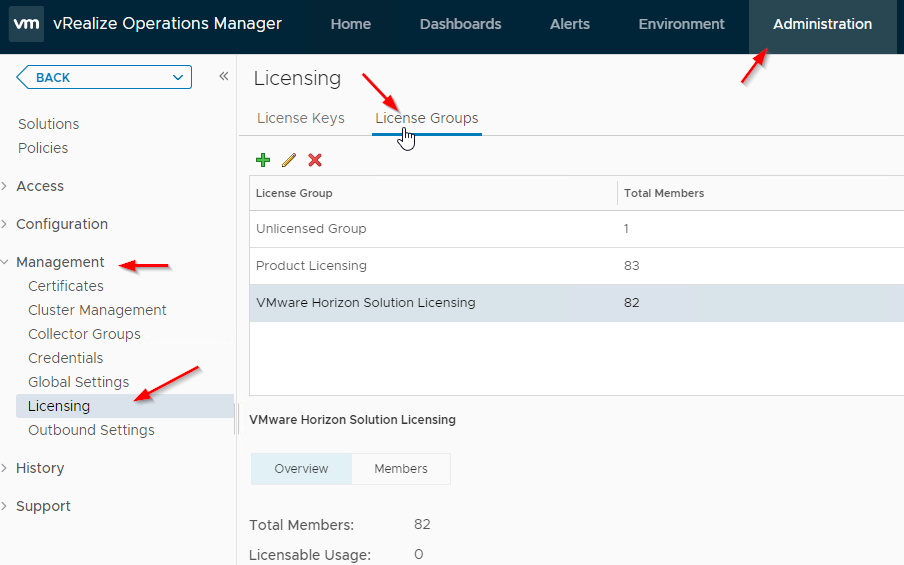Click the Licensable Usage value 0
Screen dimensions: 904x565
coord(419,554)
